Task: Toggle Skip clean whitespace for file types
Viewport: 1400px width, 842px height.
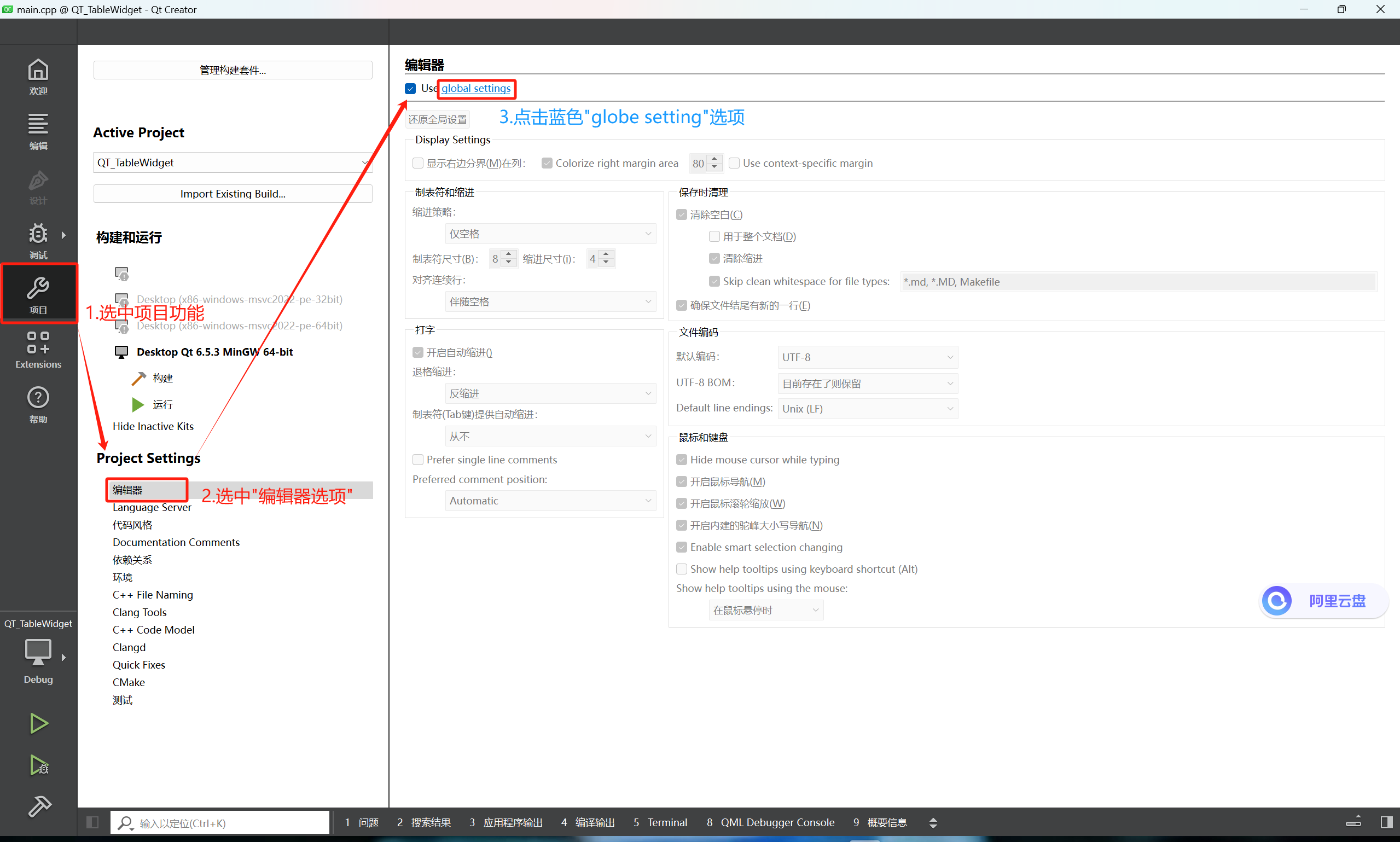Action: pyautogui.click(x=714, y=281)
